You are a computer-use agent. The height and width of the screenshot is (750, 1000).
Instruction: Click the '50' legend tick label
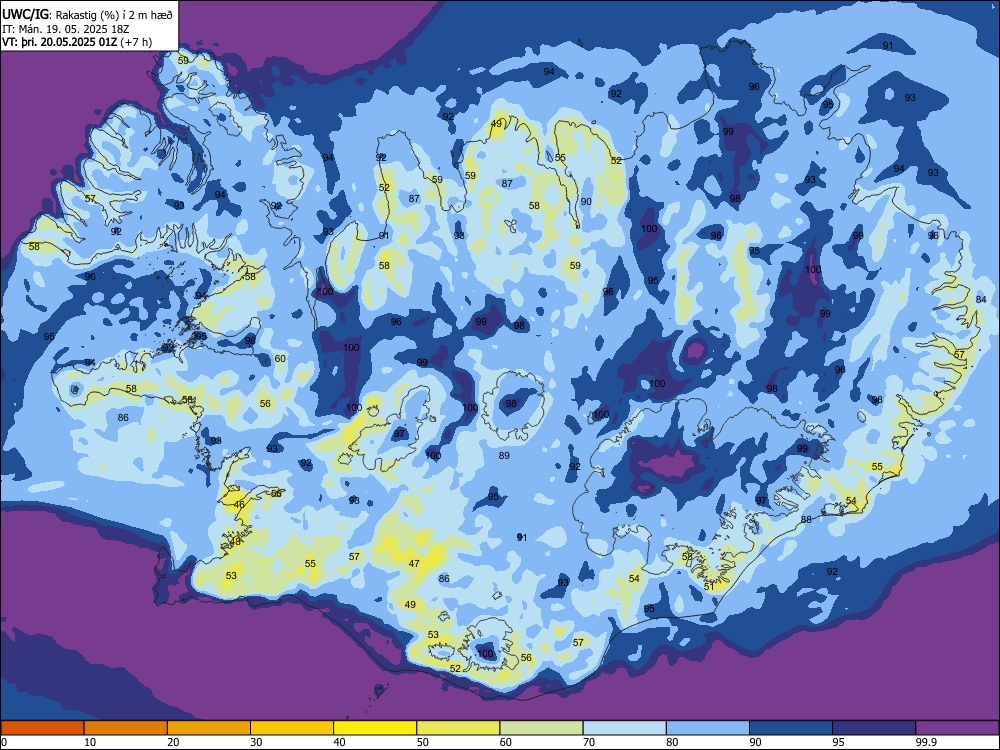(x=423, y=742)
